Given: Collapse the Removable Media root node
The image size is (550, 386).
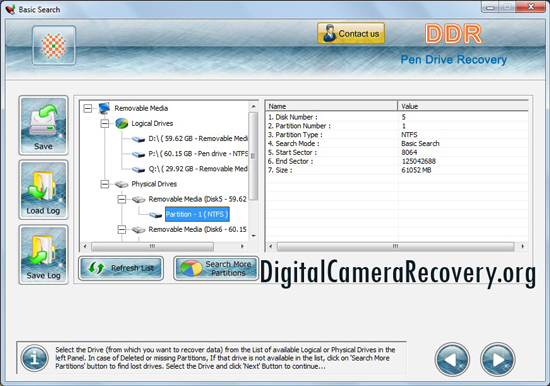Looking at the screenshot, I should click(x=88, y=108).
